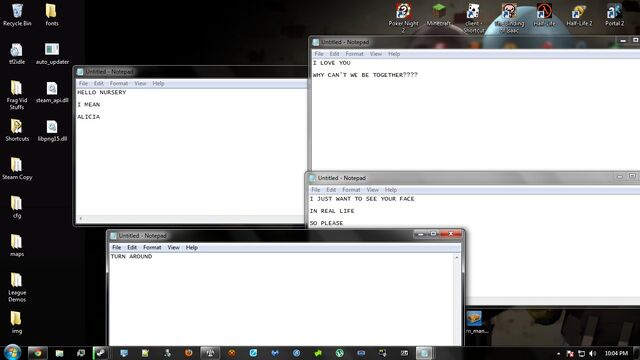Open the network tray icon
Image resolution: width=640 pixels, height=360 pixels.
(x=582, y=353)
